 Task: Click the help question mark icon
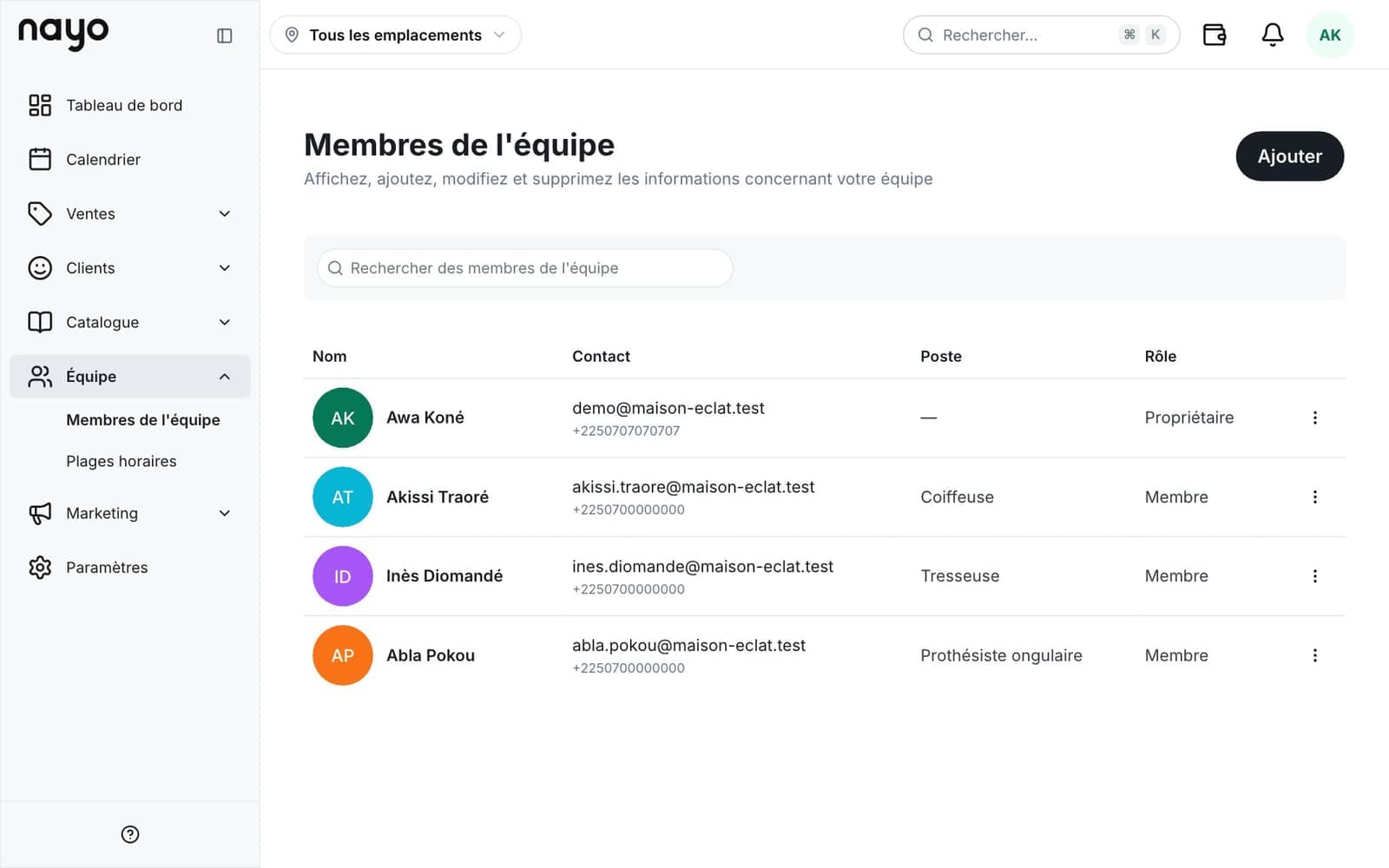130,834
